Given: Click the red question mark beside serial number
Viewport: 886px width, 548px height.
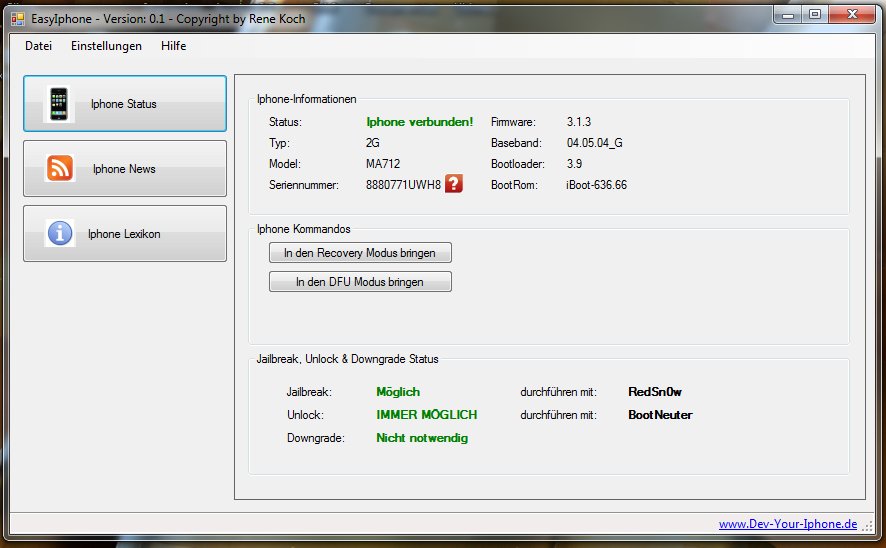Looking at the screenshot, I should 454,184.
